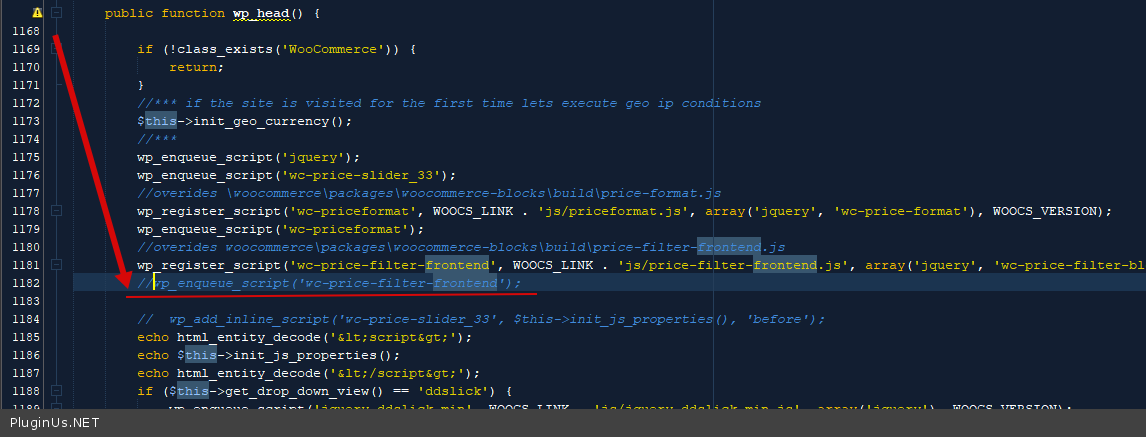The height and width of the screenshot is (437, 1146).
Task: Collapse the wp_head function fold marker
Action: pos(57,13)
